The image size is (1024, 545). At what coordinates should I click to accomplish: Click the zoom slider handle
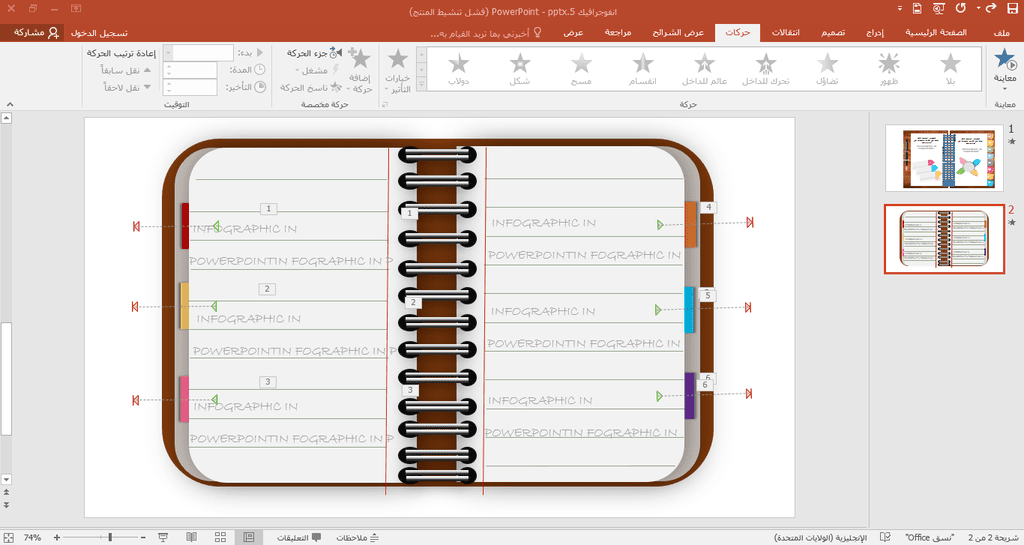point(110,537)
